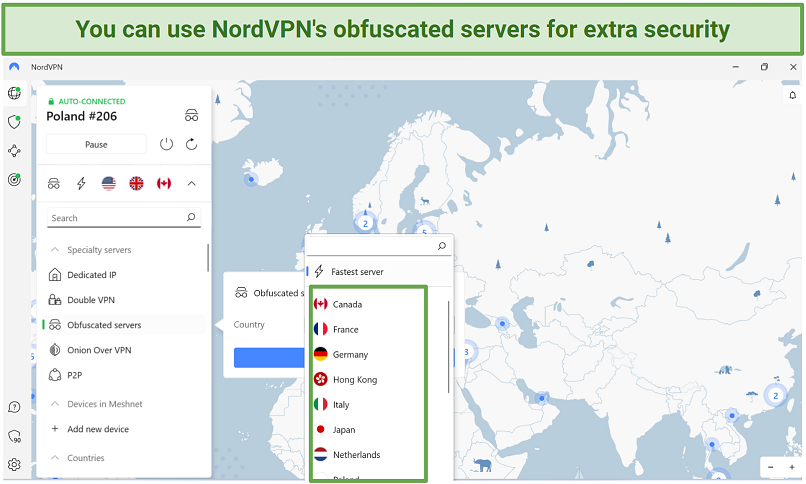Zoom in the map with plus
806x484 pixels.
coord(792,467)
